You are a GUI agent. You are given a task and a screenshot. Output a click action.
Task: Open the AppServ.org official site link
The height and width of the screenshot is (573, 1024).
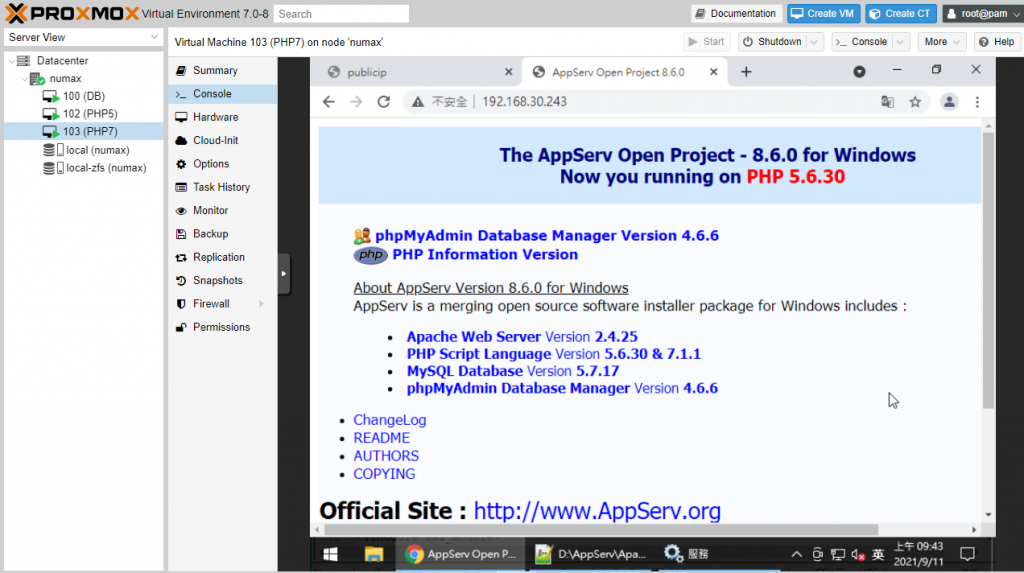tap(597, 511)
